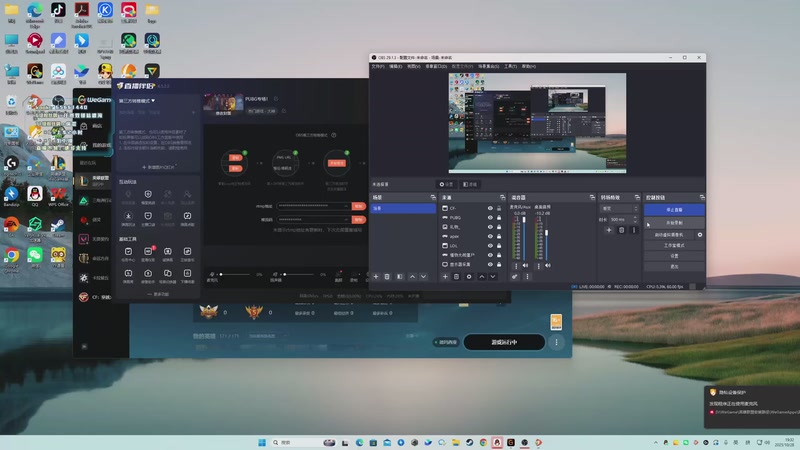The width and height of the screenshot is (800, 450).
Task: Click 停止直播 button in OBS Controls
Action: tap(674, 210)
